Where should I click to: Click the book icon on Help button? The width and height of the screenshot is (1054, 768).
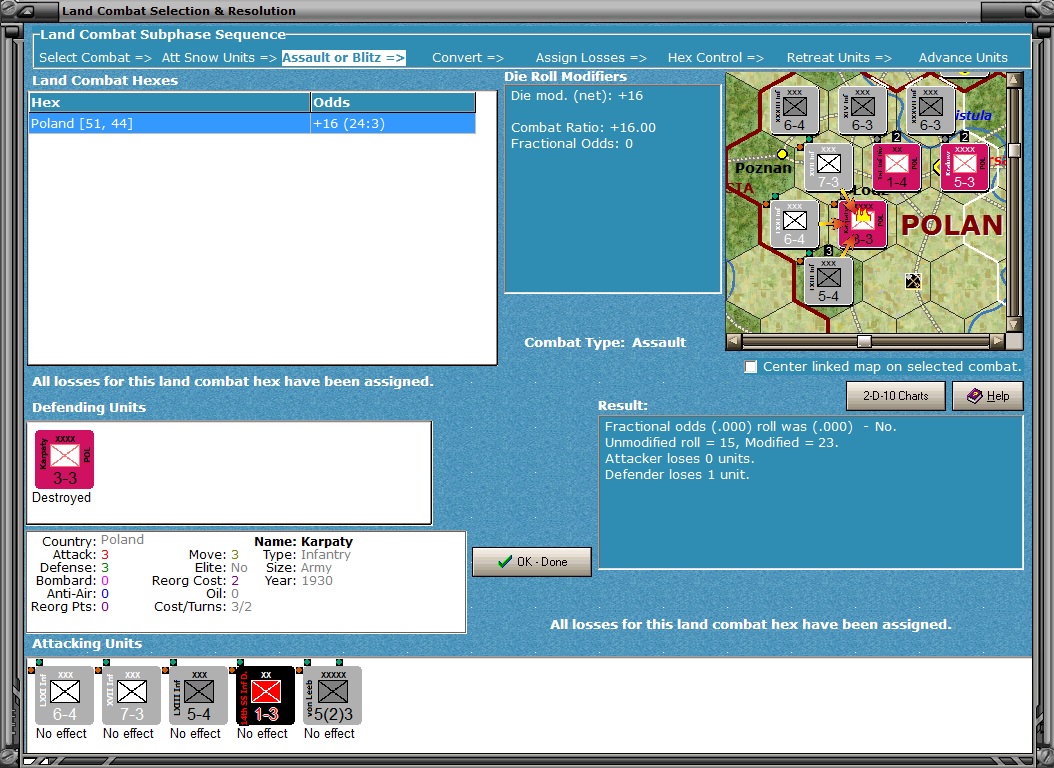point(975,396)
